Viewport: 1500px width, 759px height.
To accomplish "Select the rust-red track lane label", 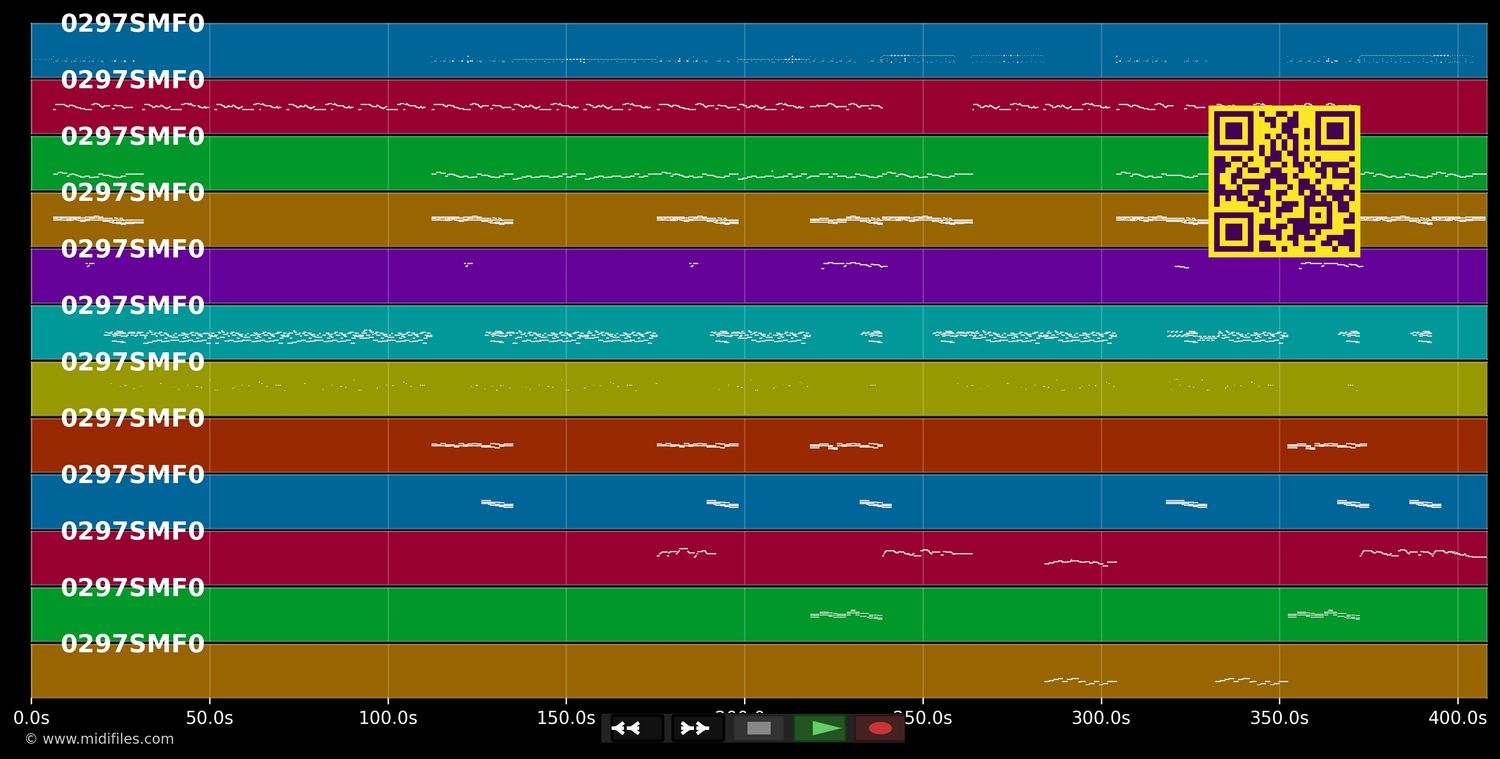I will point(133,419).
